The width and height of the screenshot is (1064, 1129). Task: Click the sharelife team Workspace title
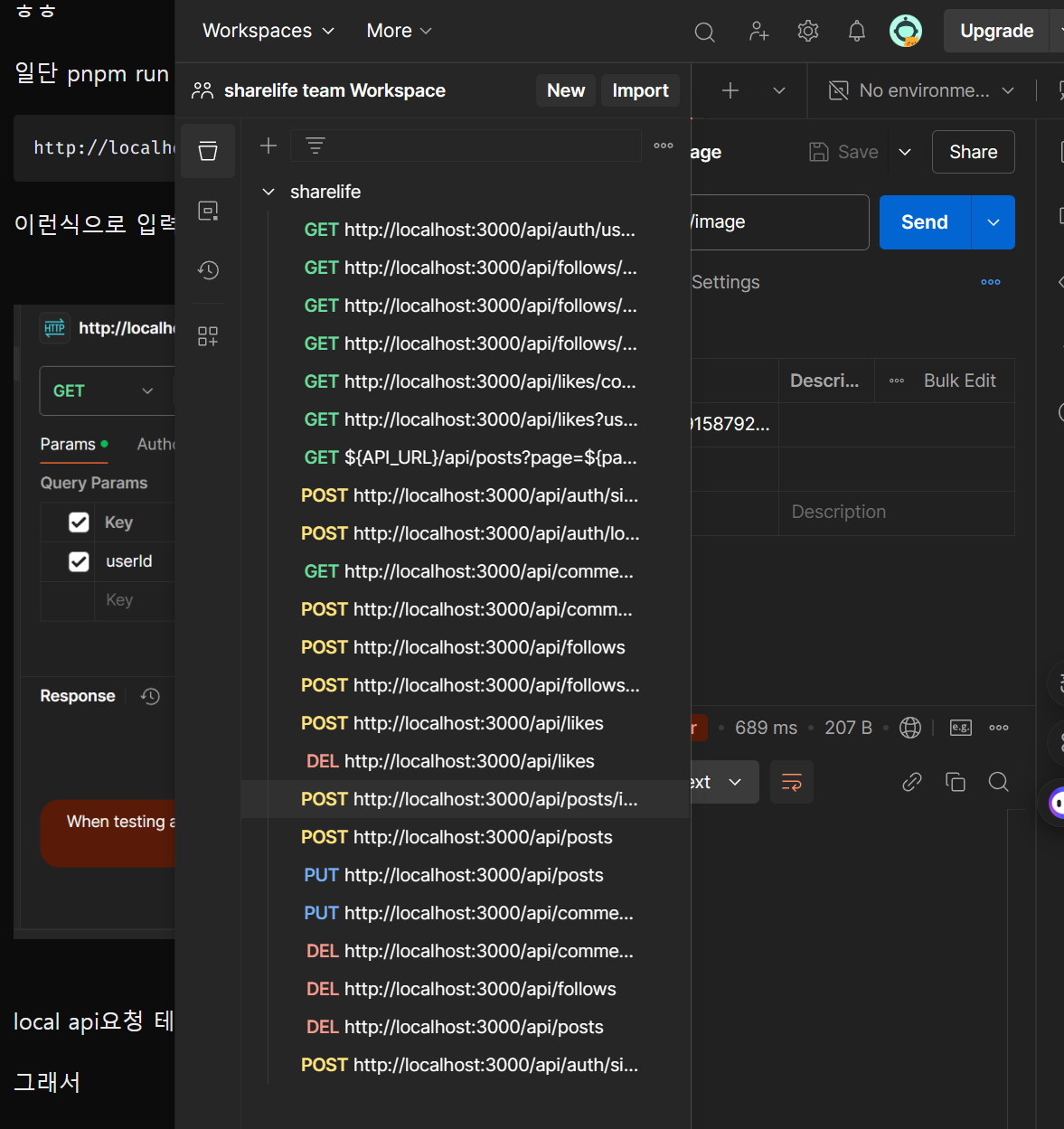coord(334,90)
